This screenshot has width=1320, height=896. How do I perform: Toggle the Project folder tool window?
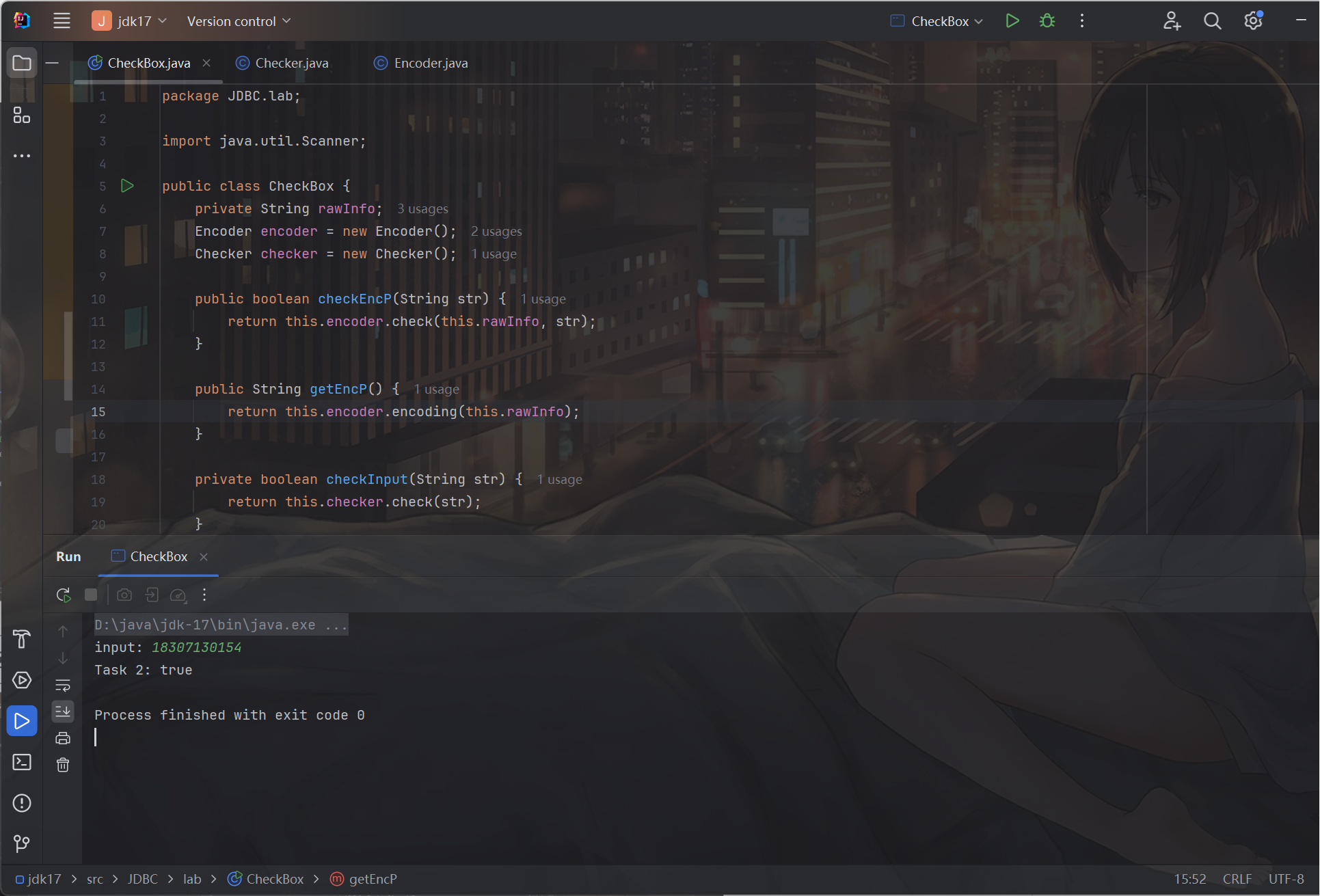point(22,64)
